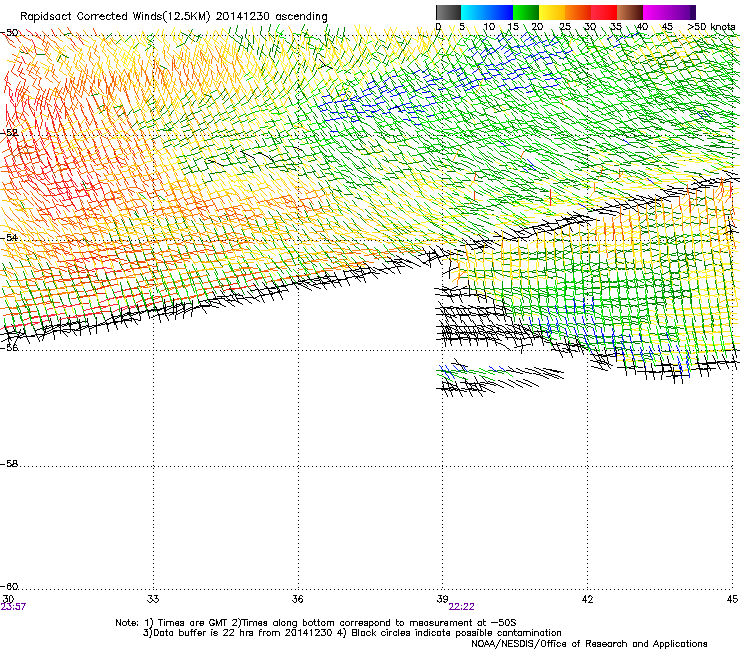Click the longitude label '45'
This screenshot has height=650, width=740.
732,599
